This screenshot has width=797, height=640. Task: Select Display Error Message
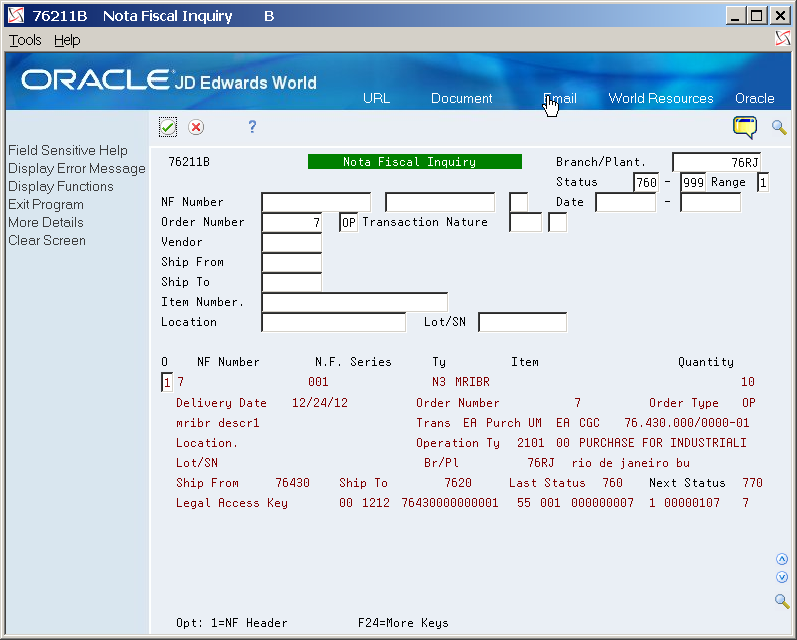[x=77, y=168]
